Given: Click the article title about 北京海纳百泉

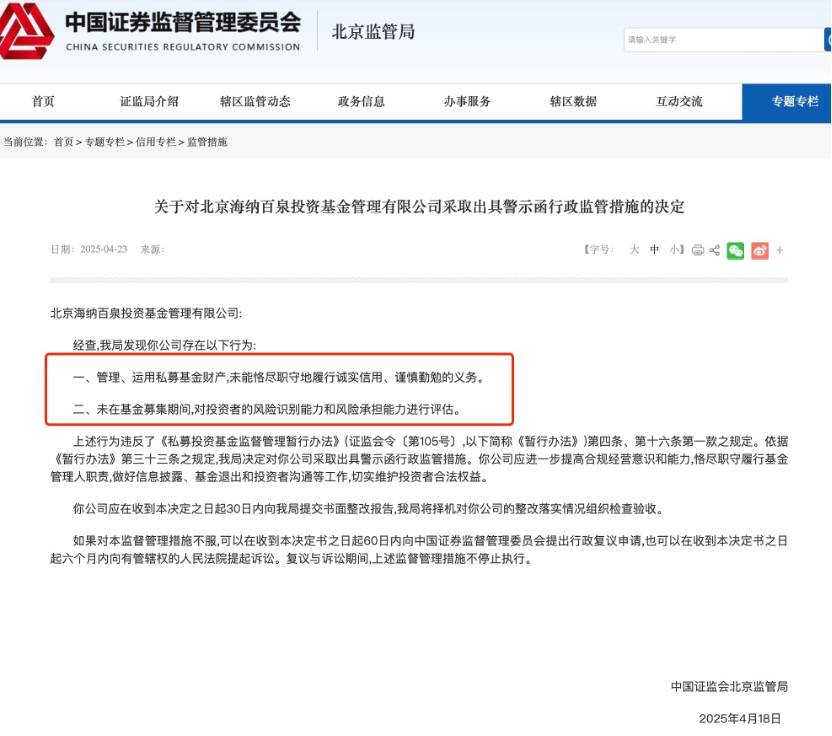Looking at the screenshot, I should 419,206.
